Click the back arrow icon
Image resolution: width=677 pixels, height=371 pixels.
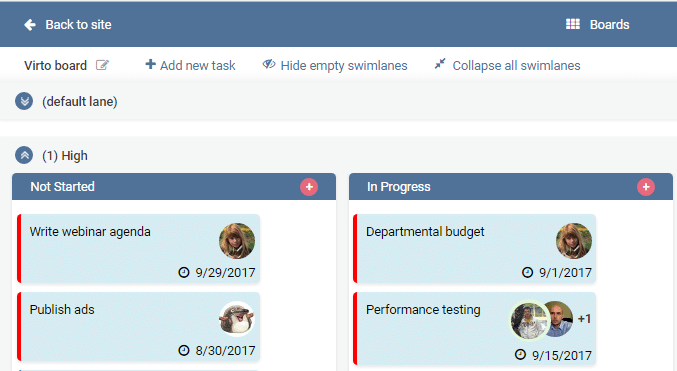point(30,25)
